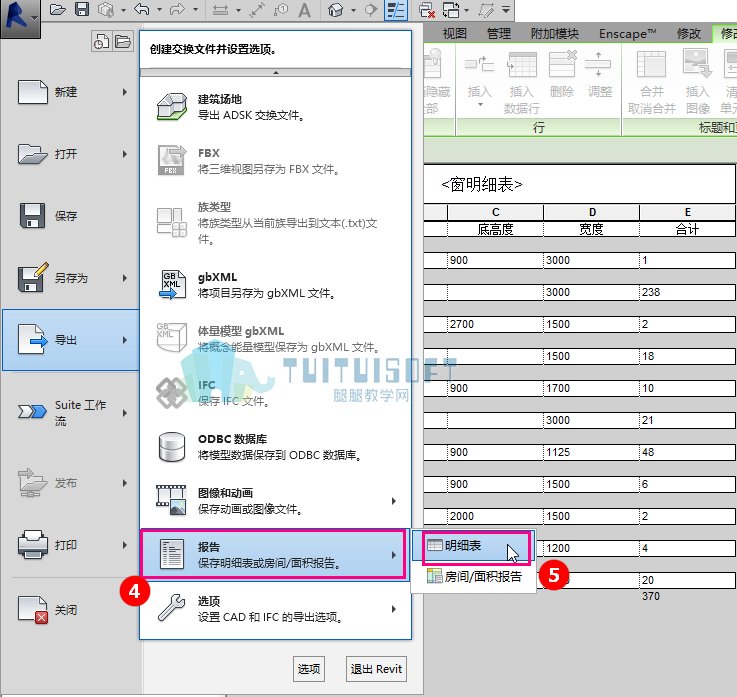Open 图像和动画 export submenu
Viewport: 737px width, 697px height.
point(275,501)
